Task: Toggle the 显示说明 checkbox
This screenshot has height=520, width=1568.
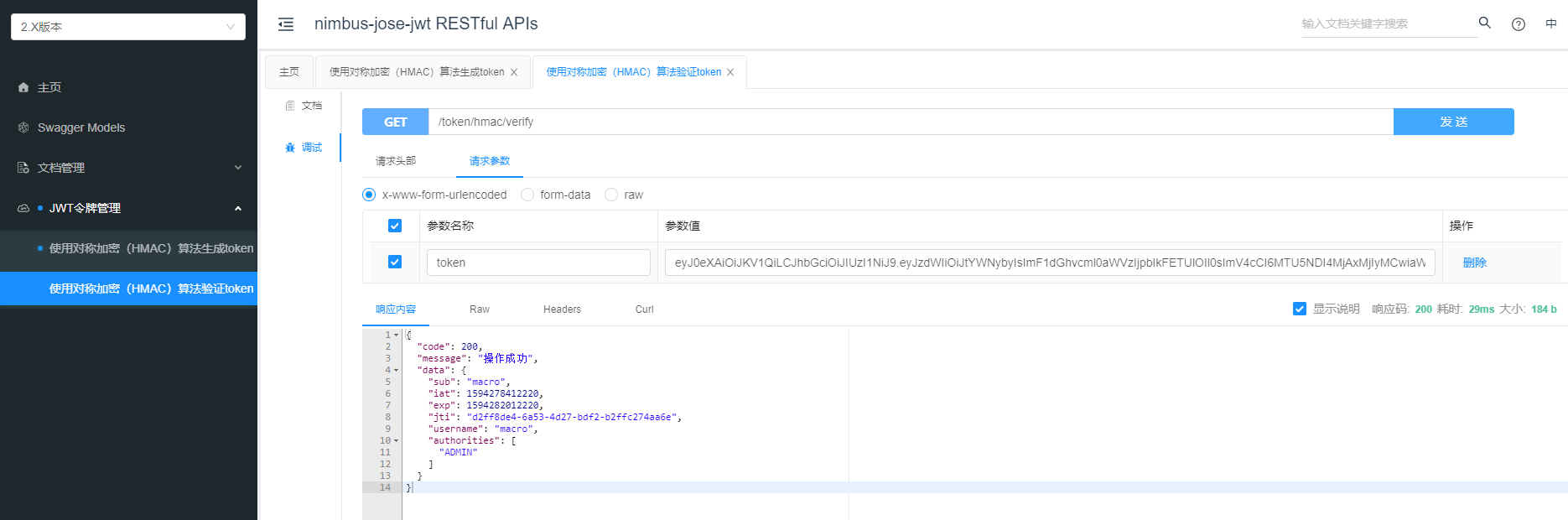Action: (x=1300, y=309)
